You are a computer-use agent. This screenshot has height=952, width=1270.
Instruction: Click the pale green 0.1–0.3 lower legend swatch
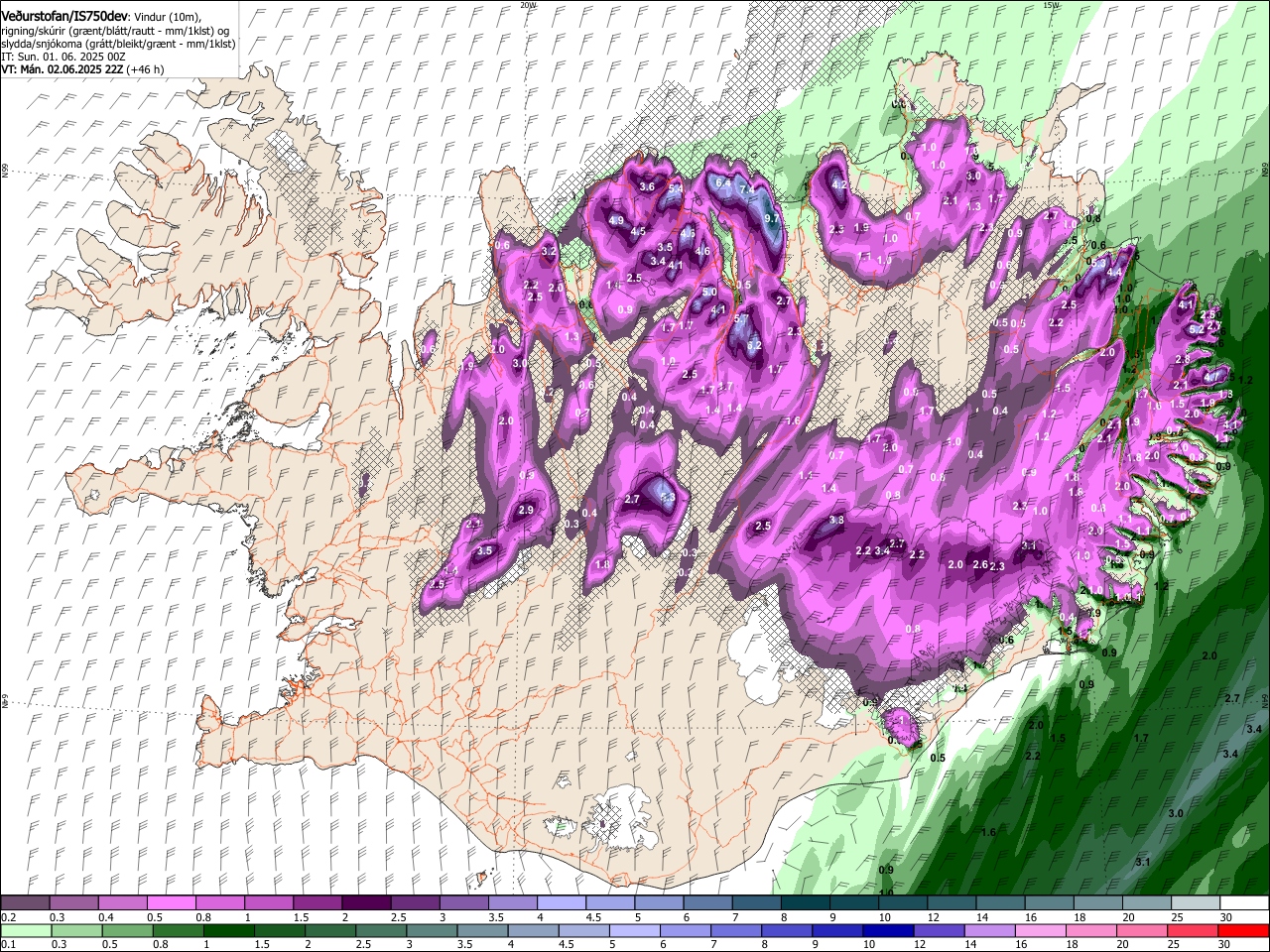tap(27, 931)
